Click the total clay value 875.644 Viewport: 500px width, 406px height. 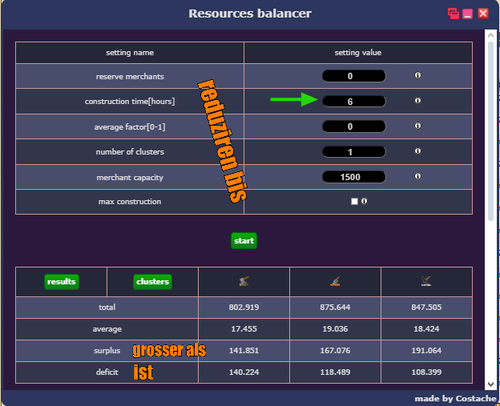tap(335, 307)
